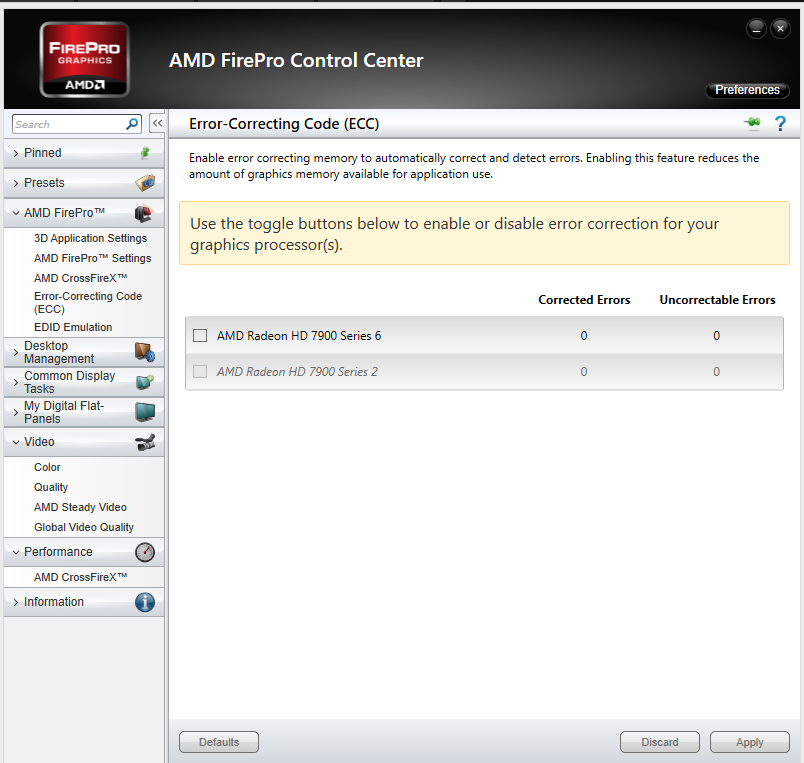Image resolution: width=804 pixels, height=763 pixels.
Task: Click the search magnifier icon
Action: (x=132, y=124)
